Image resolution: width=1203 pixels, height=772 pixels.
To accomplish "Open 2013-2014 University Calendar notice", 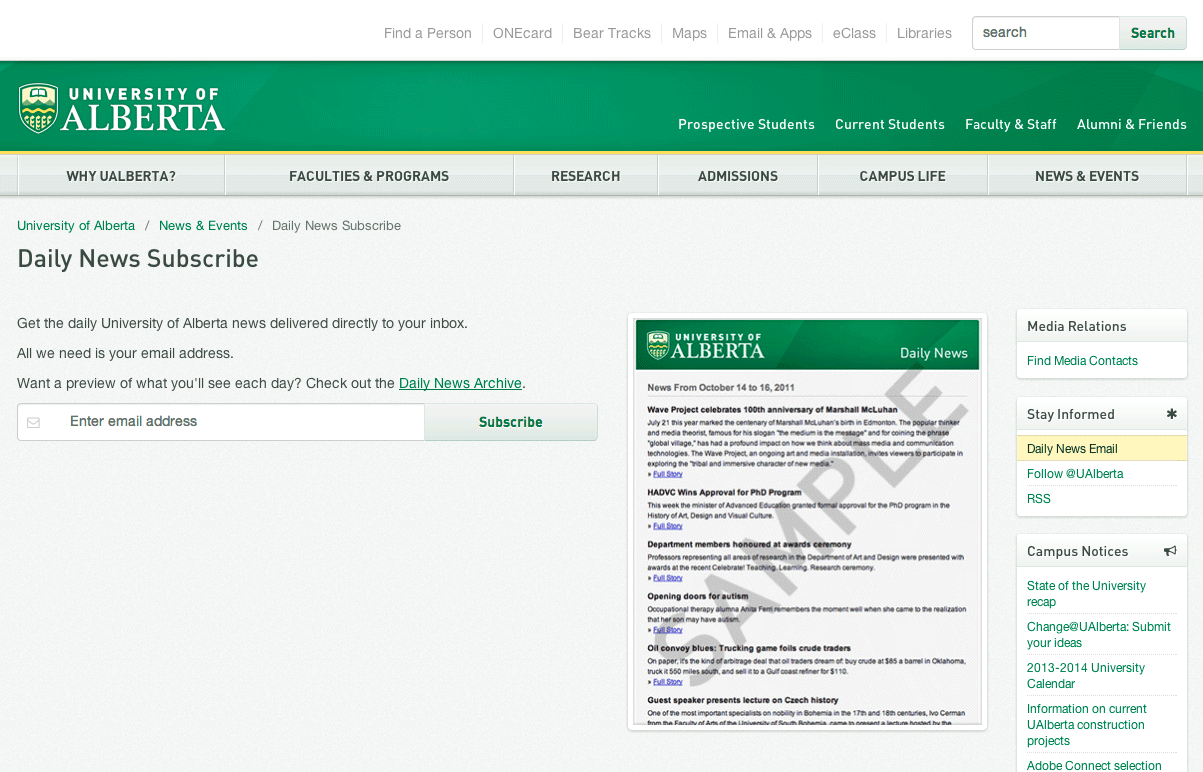I will click(1086, 676).
